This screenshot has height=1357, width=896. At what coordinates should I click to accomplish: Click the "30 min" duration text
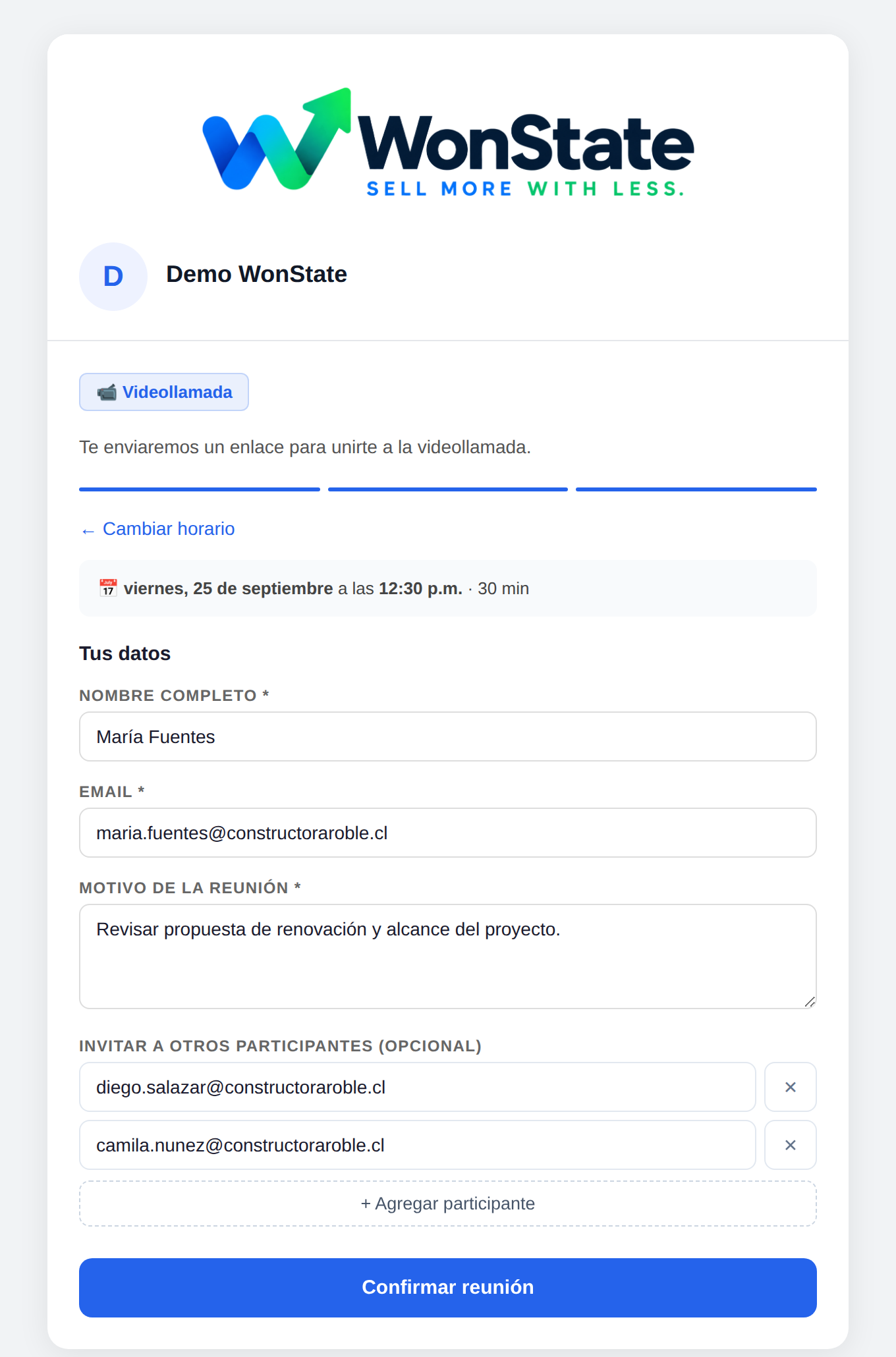point(503,588)
